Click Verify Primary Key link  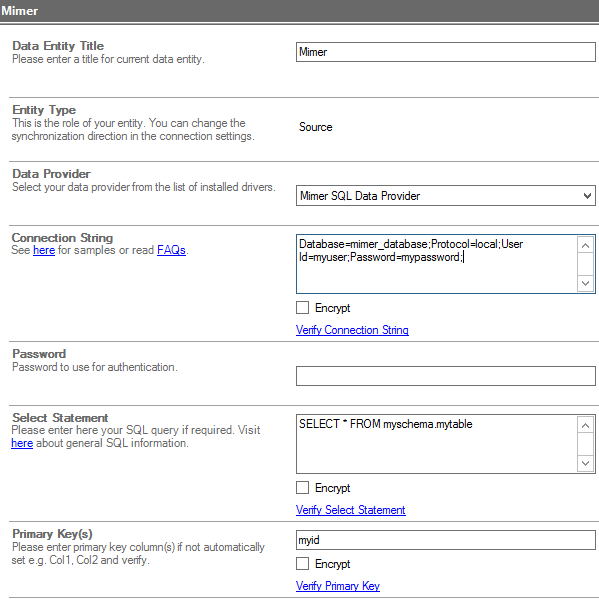(x=338, y=586)
